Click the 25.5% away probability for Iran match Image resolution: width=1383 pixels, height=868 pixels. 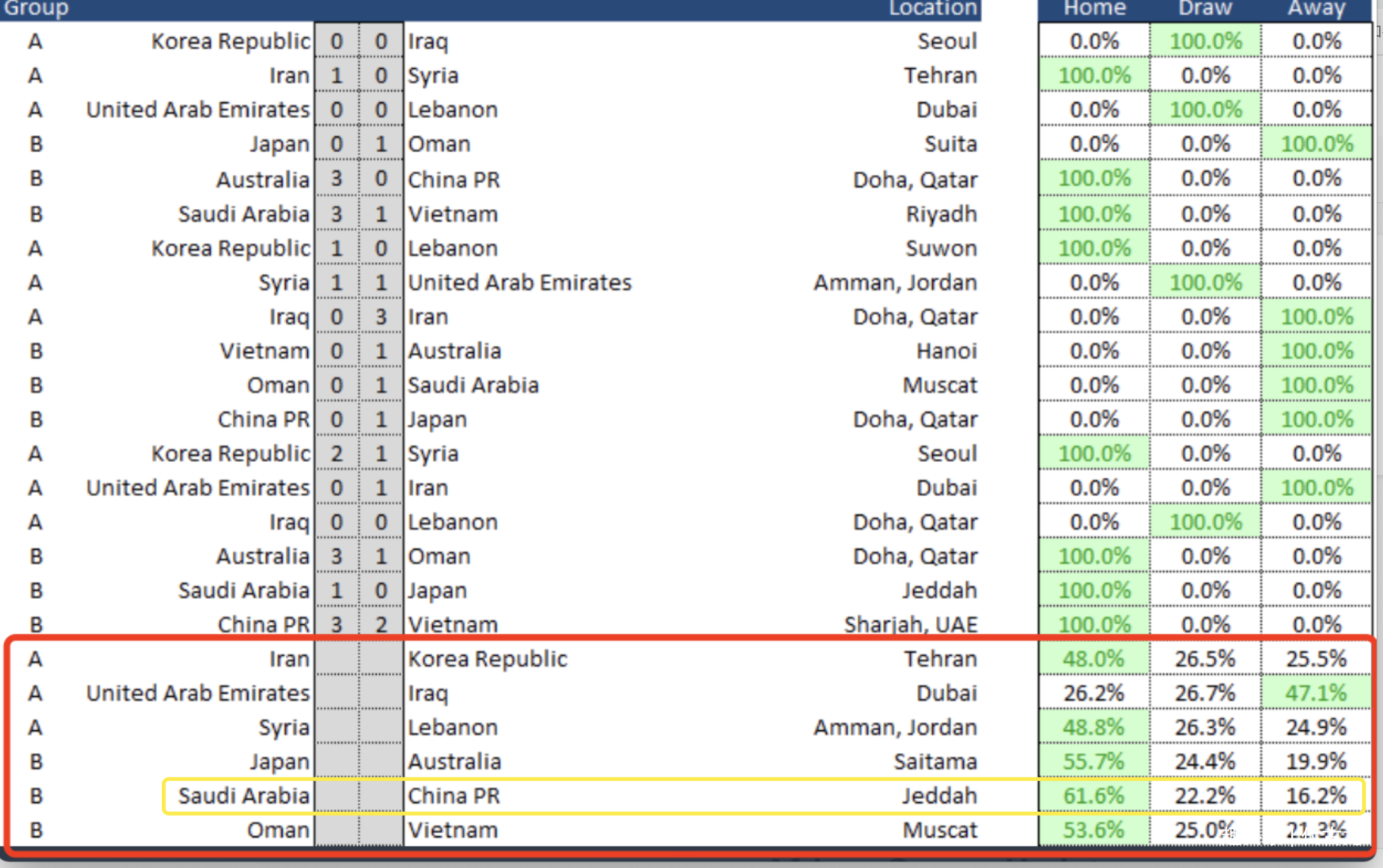1316,659
